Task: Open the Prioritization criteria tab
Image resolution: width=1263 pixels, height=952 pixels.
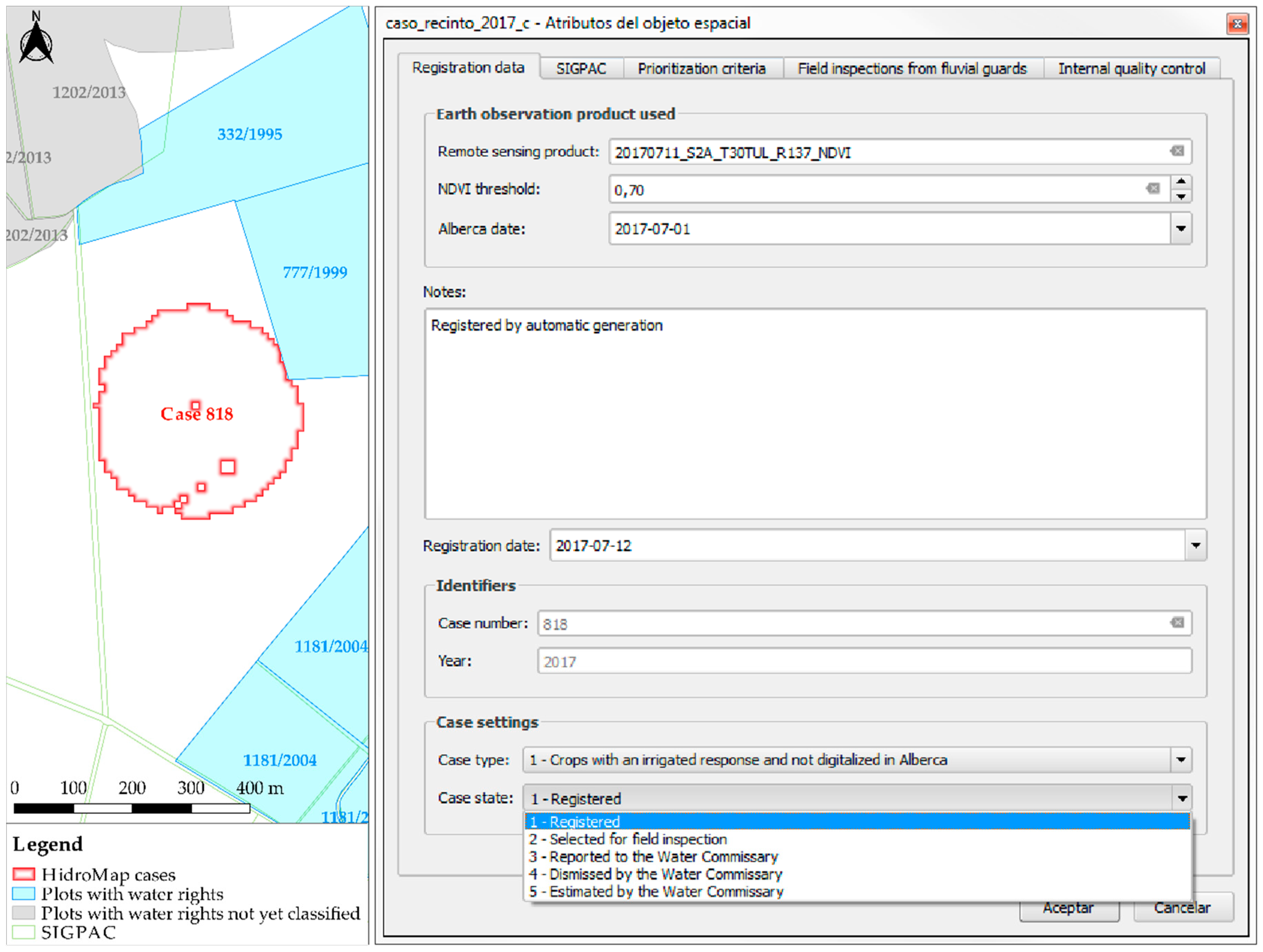Action: (701, 69)
